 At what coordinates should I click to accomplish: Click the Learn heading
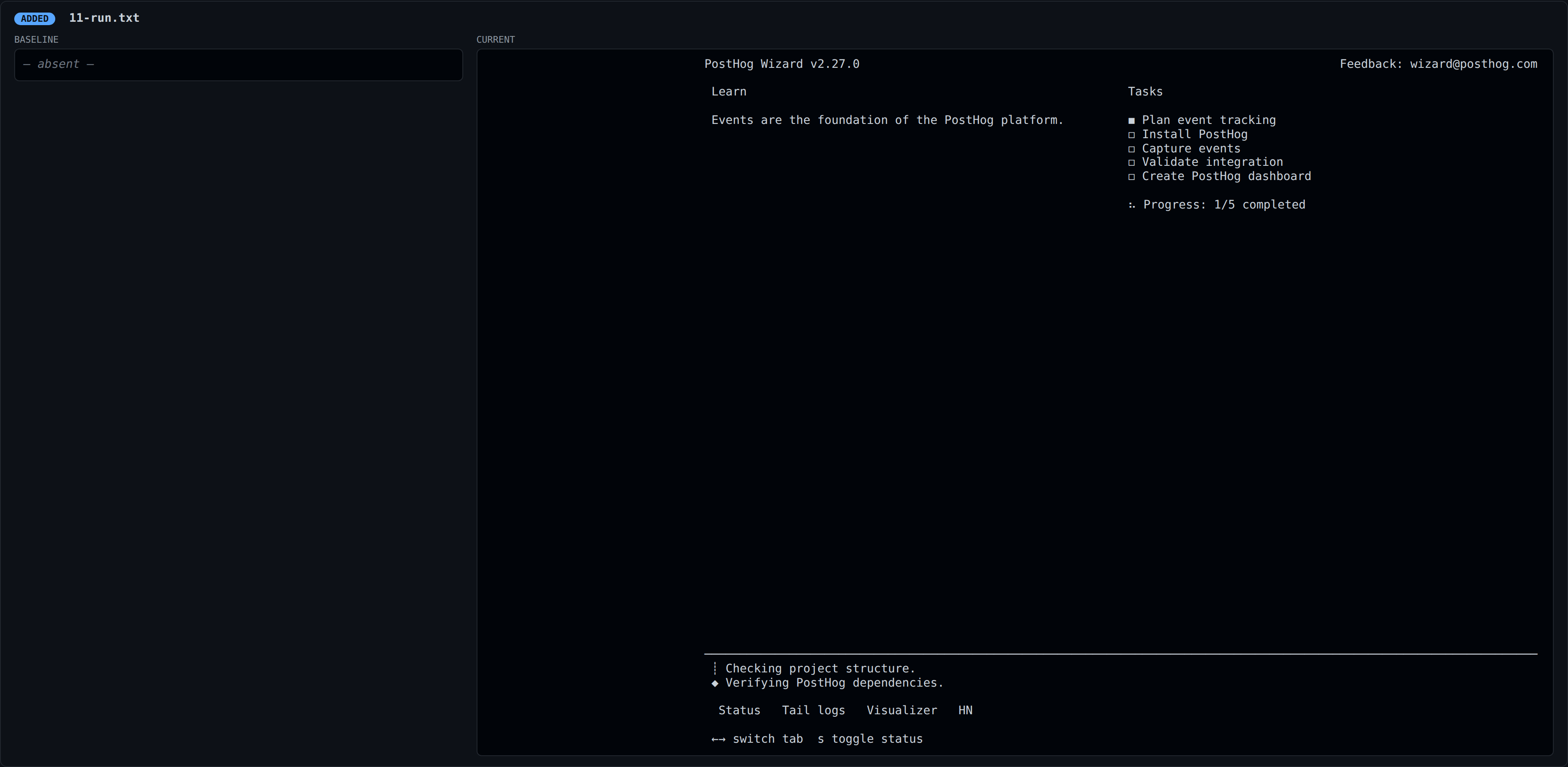[729, 91]
